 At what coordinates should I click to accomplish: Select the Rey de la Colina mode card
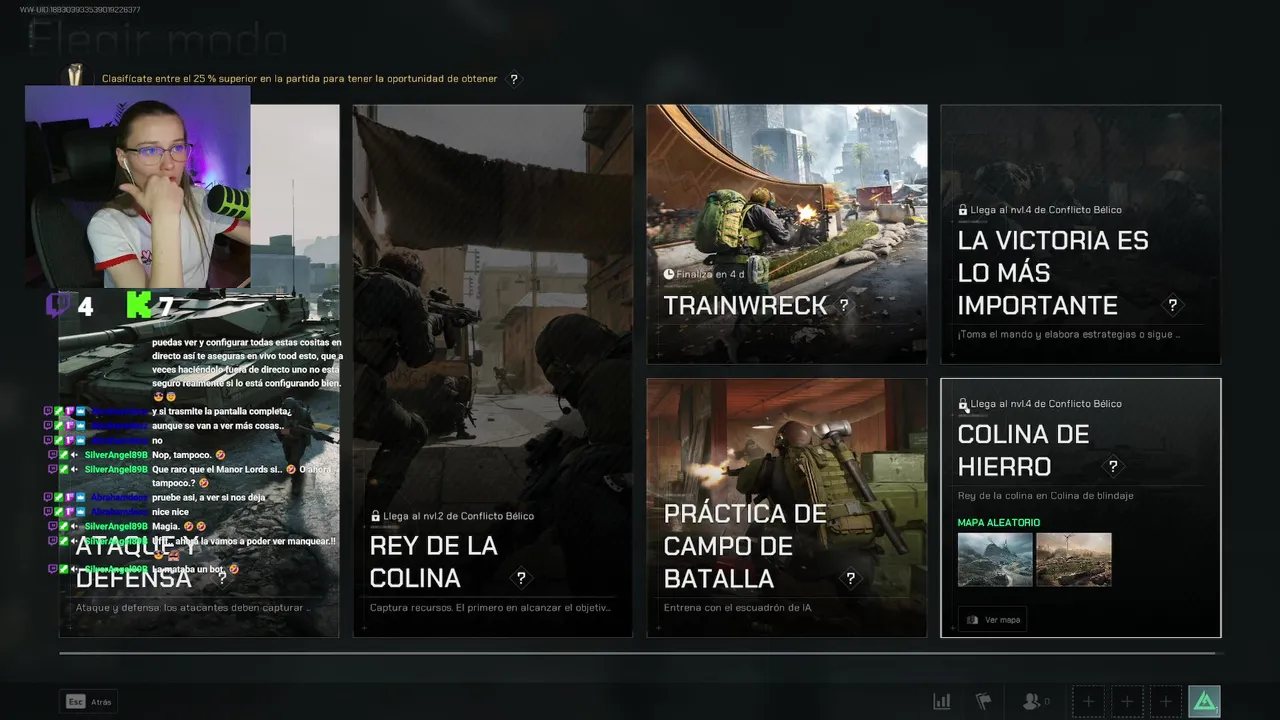[493, 371]
